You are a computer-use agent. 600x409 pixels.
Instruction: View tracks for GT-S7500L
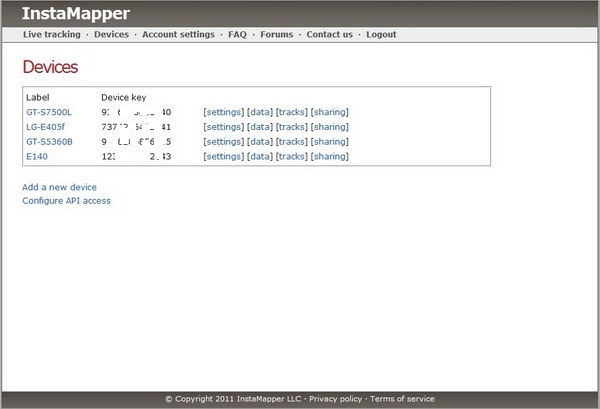click(292, 112)
